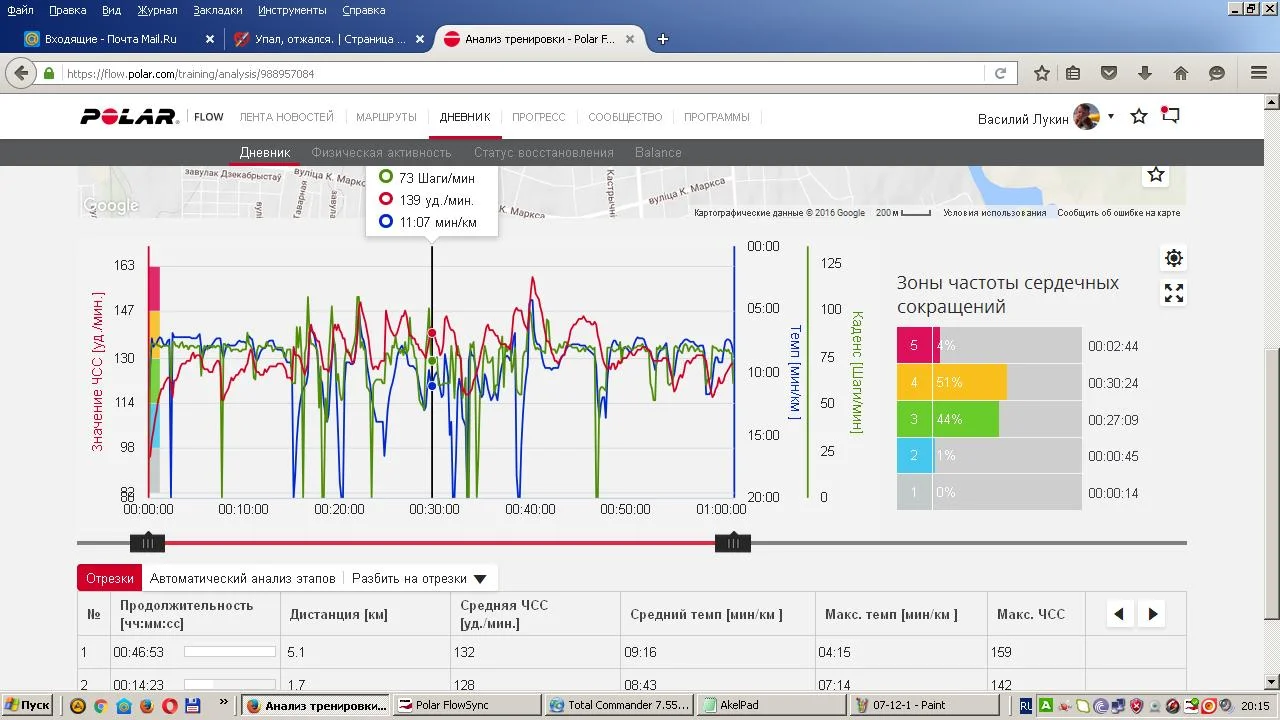1280x720 pixels.
Task: Switch to Автоматический анализ этапов tab
Action: pyautogui.click(x=242, y=578)
